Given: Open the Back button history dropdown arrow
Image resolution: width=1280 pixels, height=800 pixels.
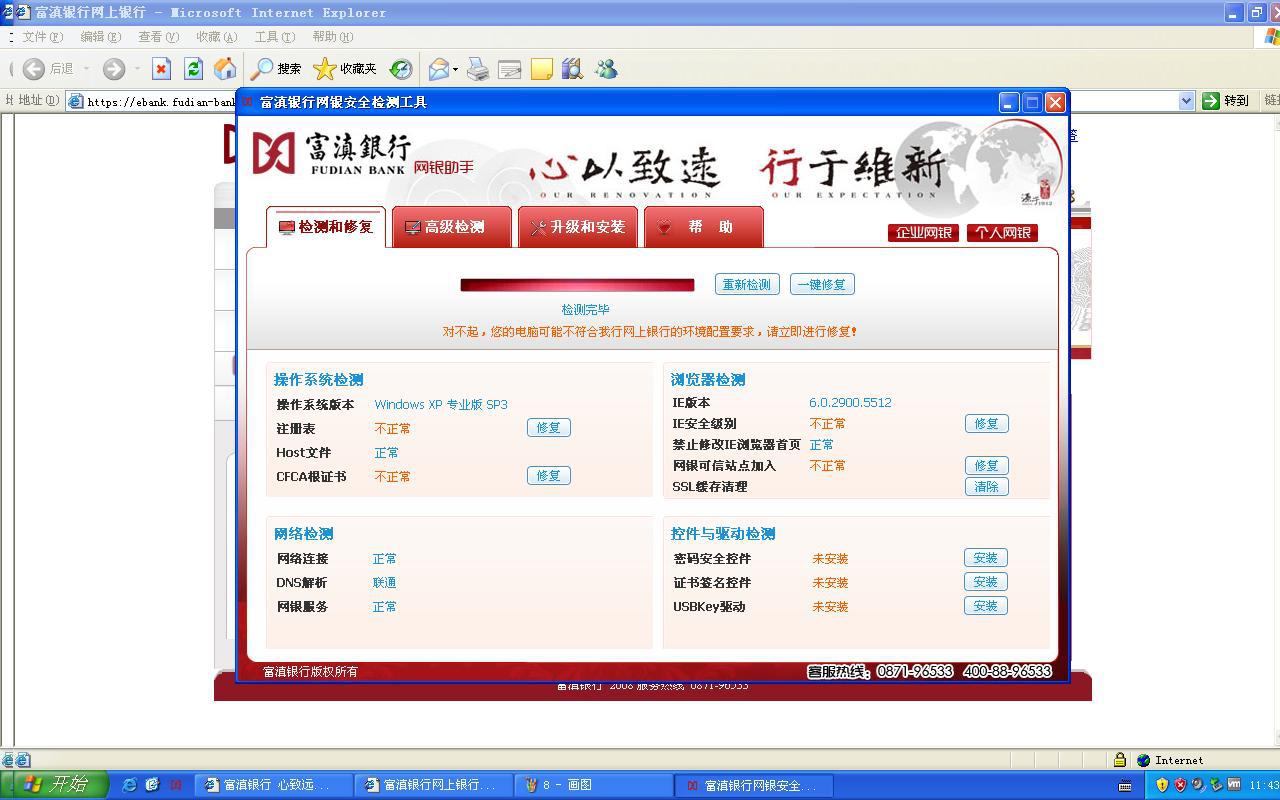Looking at the screenshot, I should pyautogui.click(x=86, y=69).
